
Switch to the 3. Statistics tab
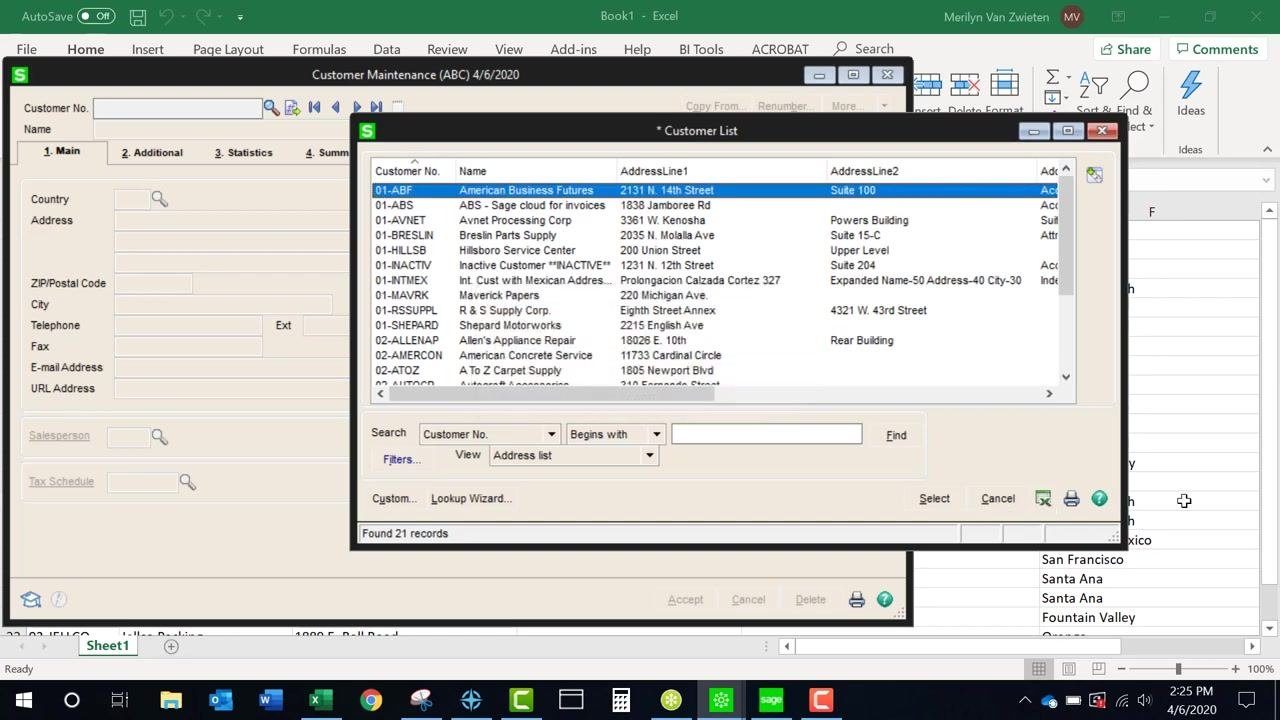(x=243, y=152)
